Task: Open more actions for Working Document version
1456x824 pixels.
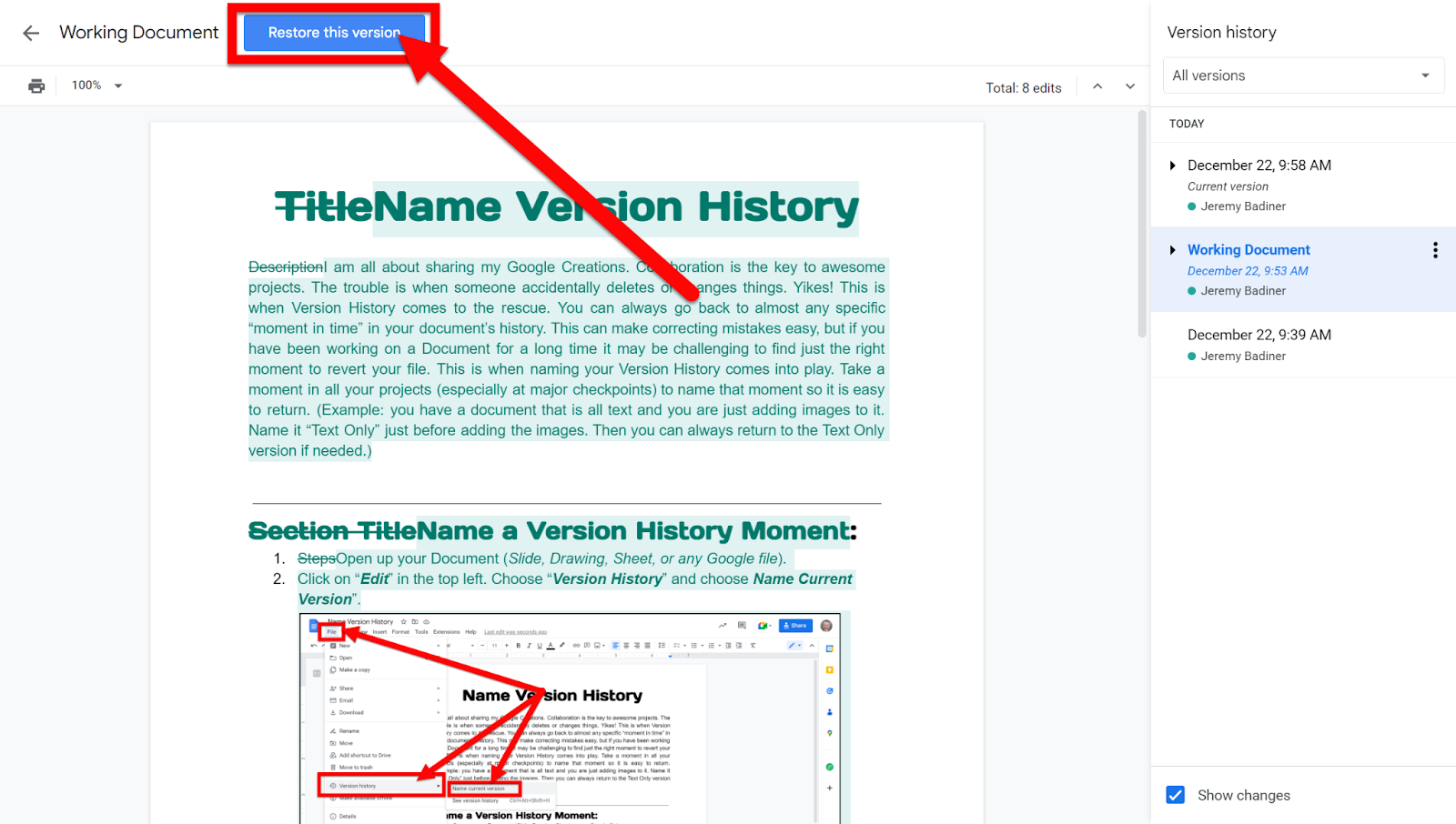Action: point(1435,250)
